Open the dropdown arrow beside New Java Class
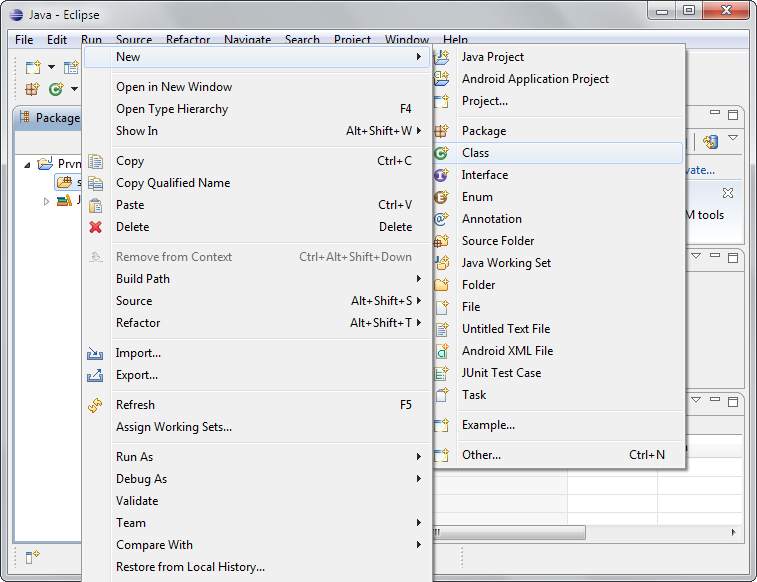 point(74,89)
